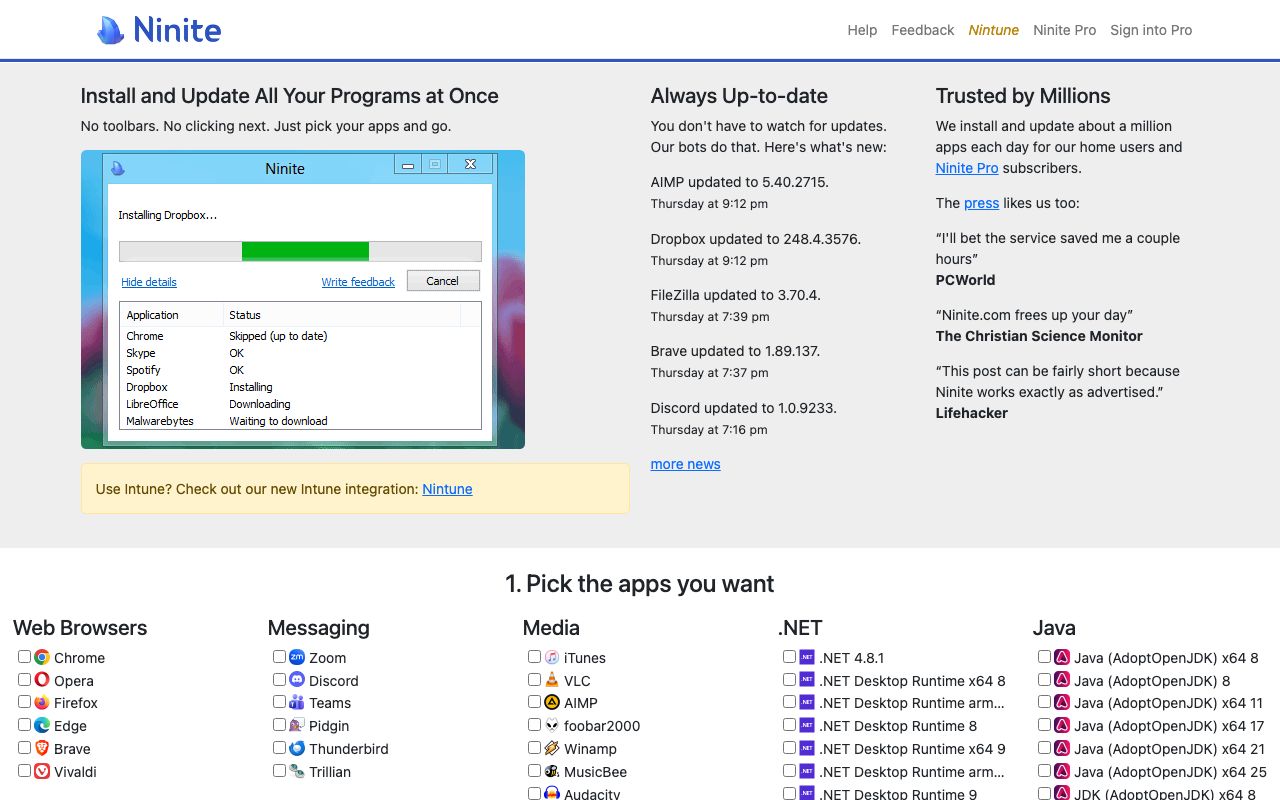1280x800 pixels.
Task: Click the Opera checkbox
Action: click(x=24, y=679)
